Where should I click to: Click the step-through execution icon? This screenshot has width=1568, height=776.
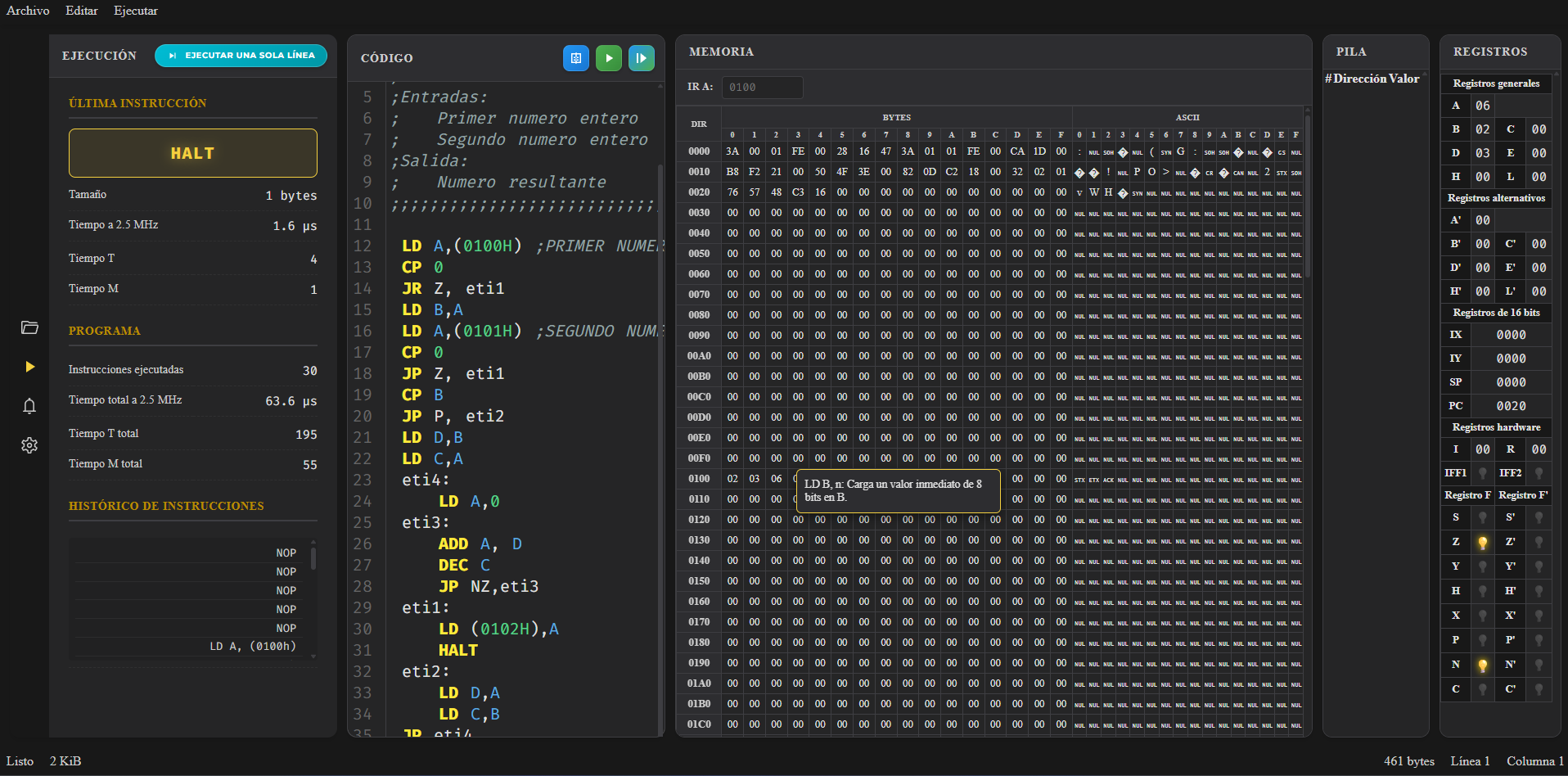point(641,58)
